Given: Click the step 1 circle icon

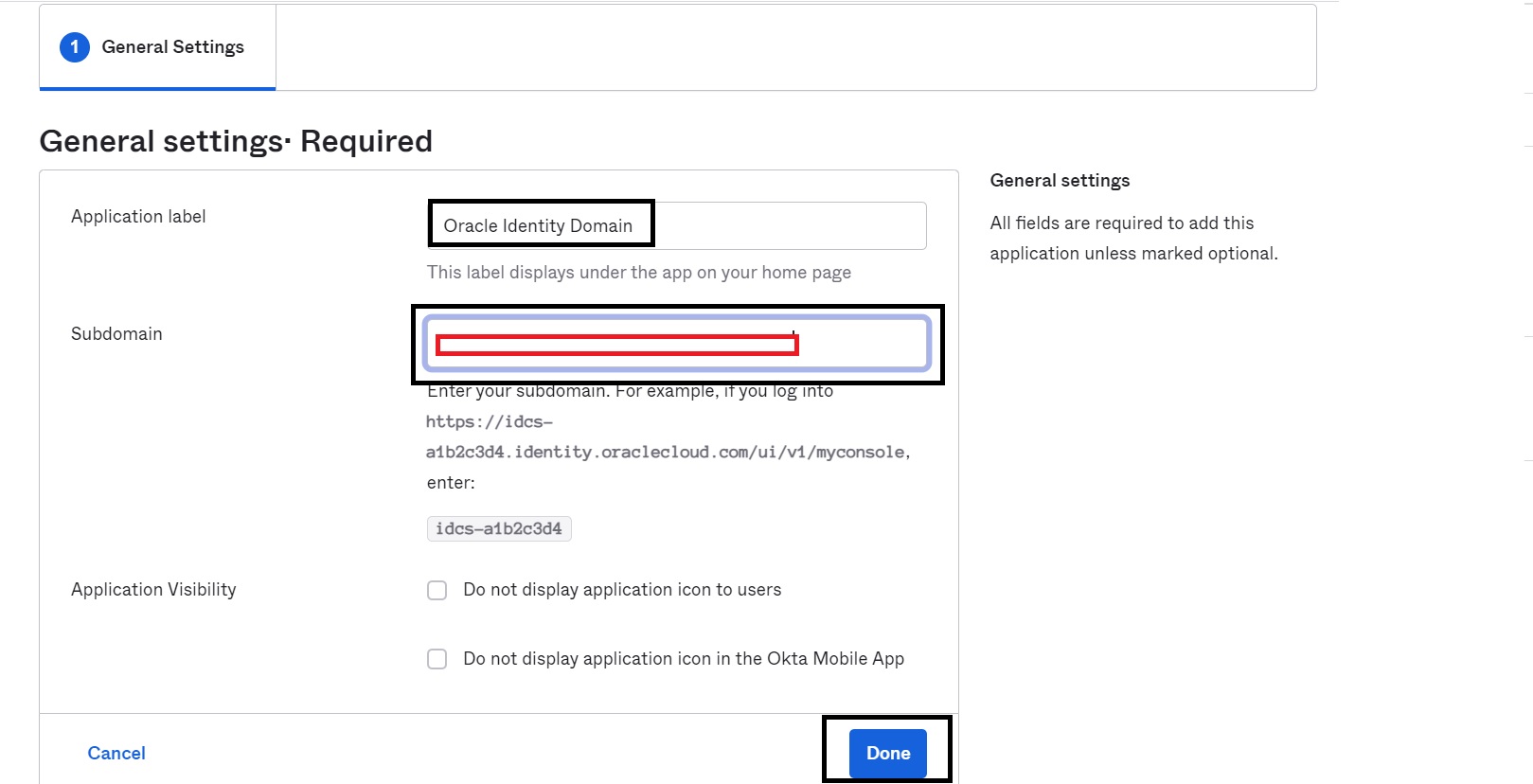Looking at the screenshot, I should [75, 47].
